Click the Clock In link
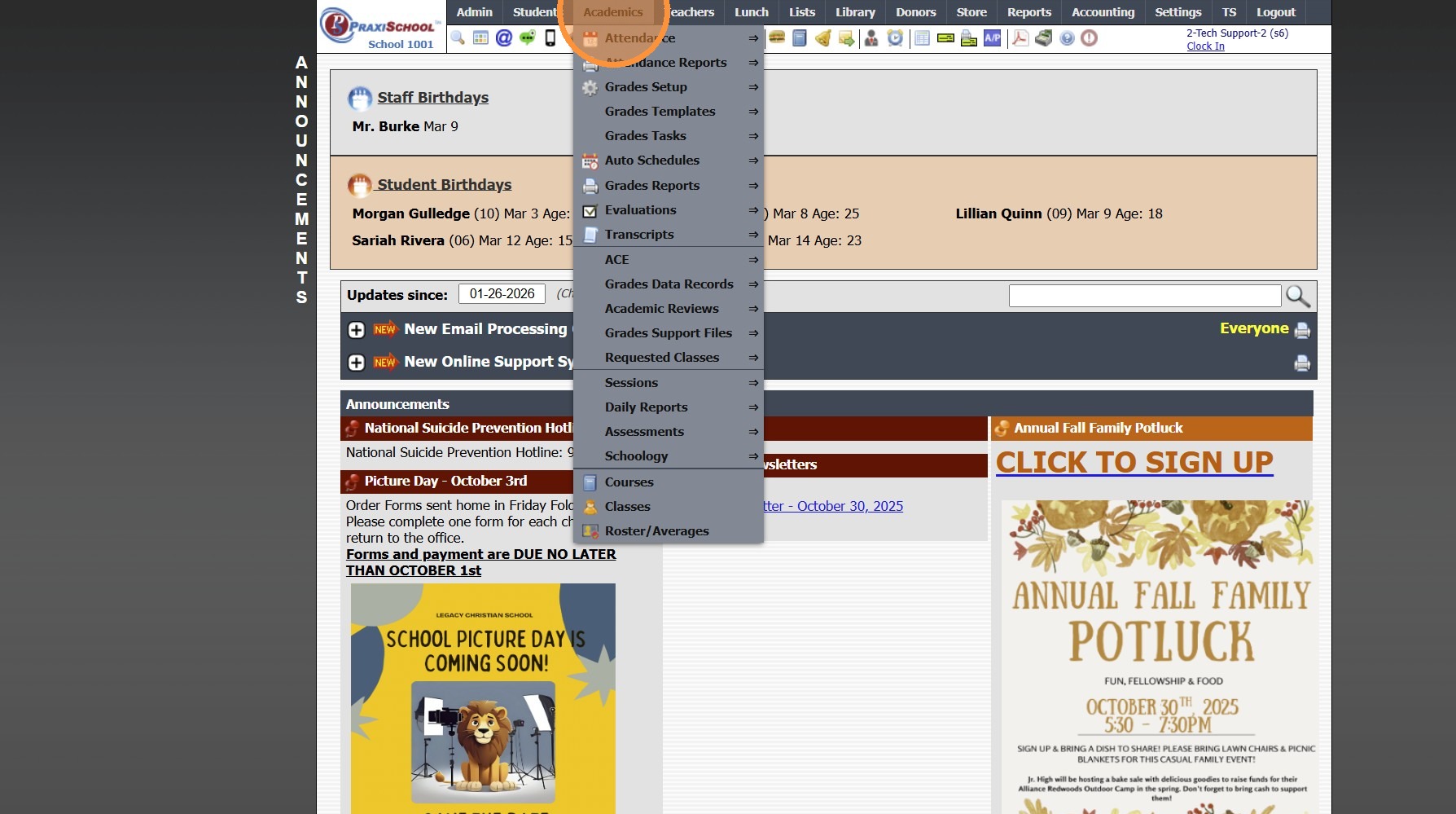Screen dimensions: 1456x814 1205,46
